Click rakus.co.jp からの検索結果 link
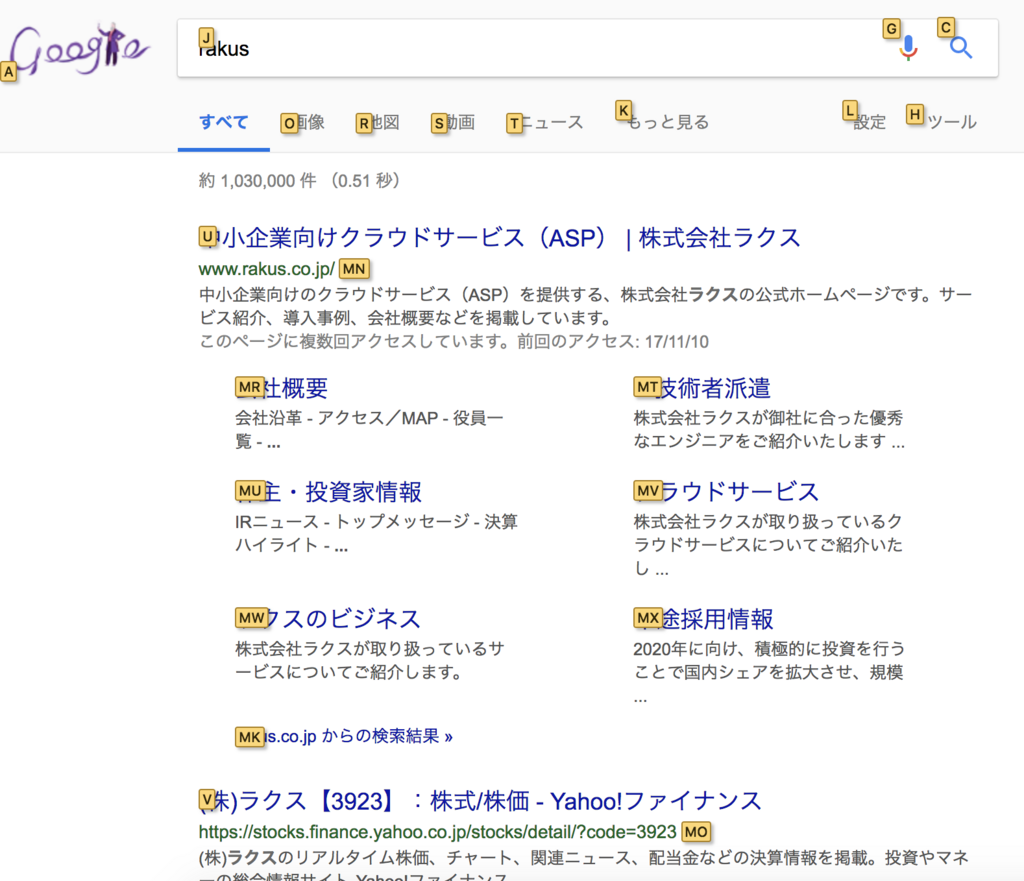The image size is (1024, 881). pyautogui.click(x=344, y=737)
